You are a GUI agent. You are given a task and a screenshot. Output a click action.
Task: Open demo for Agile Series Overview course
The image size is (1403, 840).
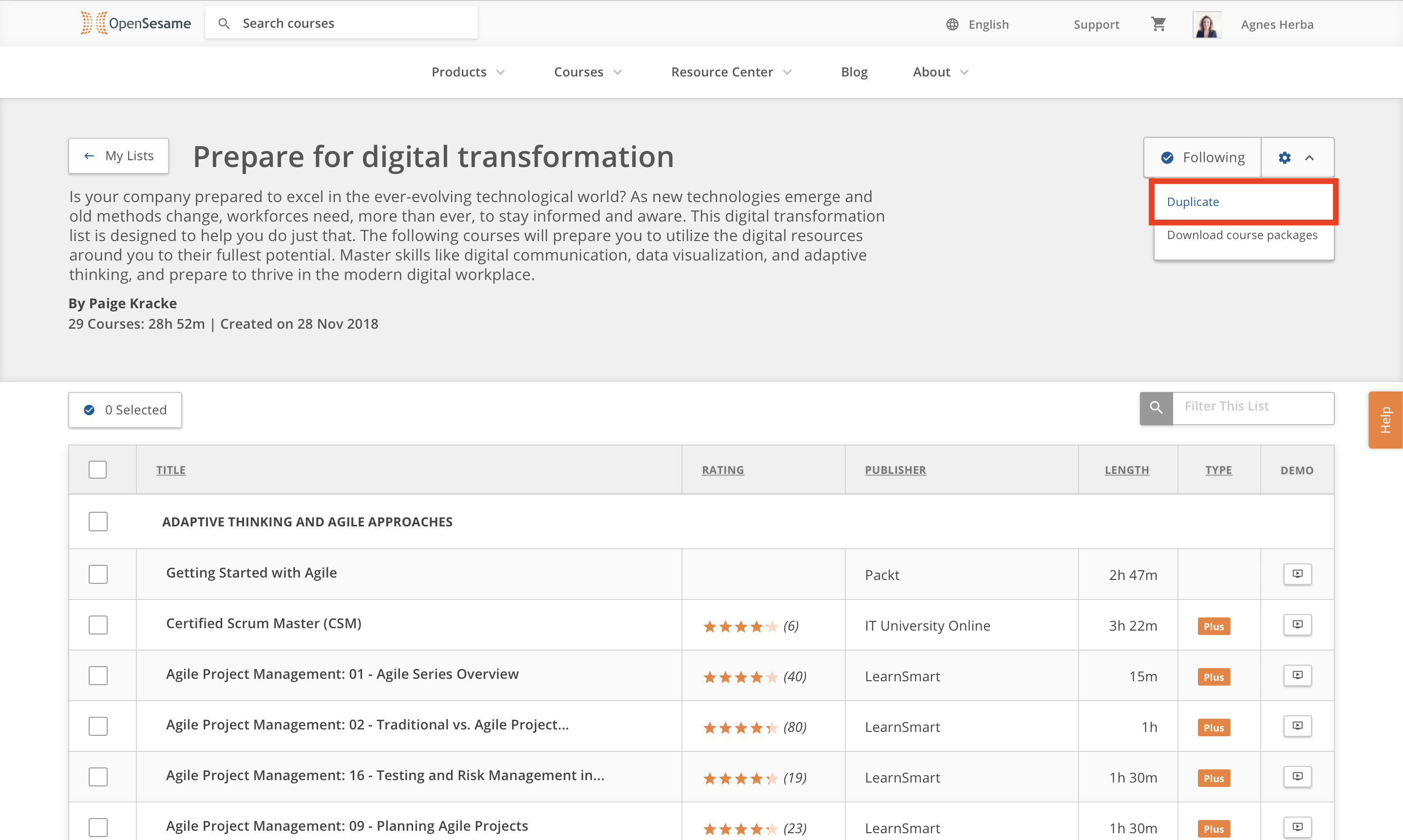1297,675
